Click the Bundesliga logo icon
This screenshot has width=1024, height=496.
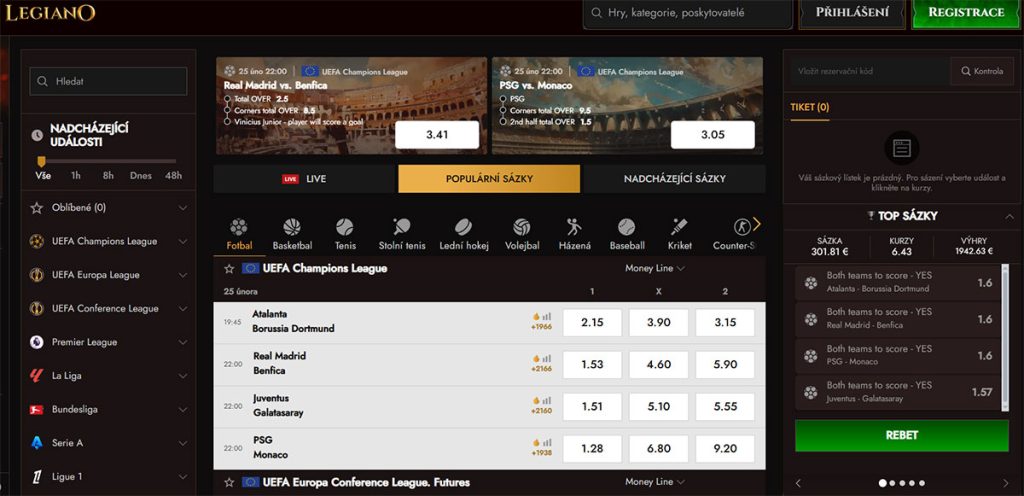[37, 410]
